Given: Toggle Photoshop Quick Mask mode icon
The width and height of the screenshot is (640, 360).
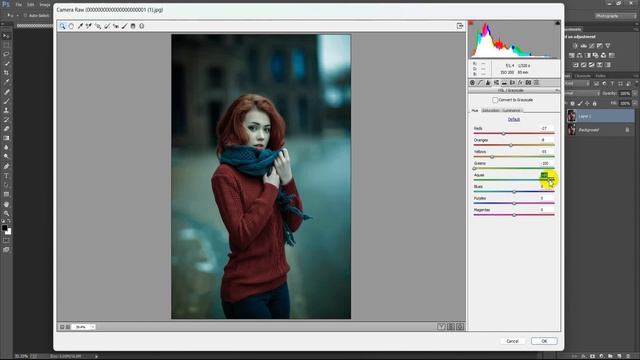Looking at the screenshot, I should pyautogui.click(x=6, y=240).
